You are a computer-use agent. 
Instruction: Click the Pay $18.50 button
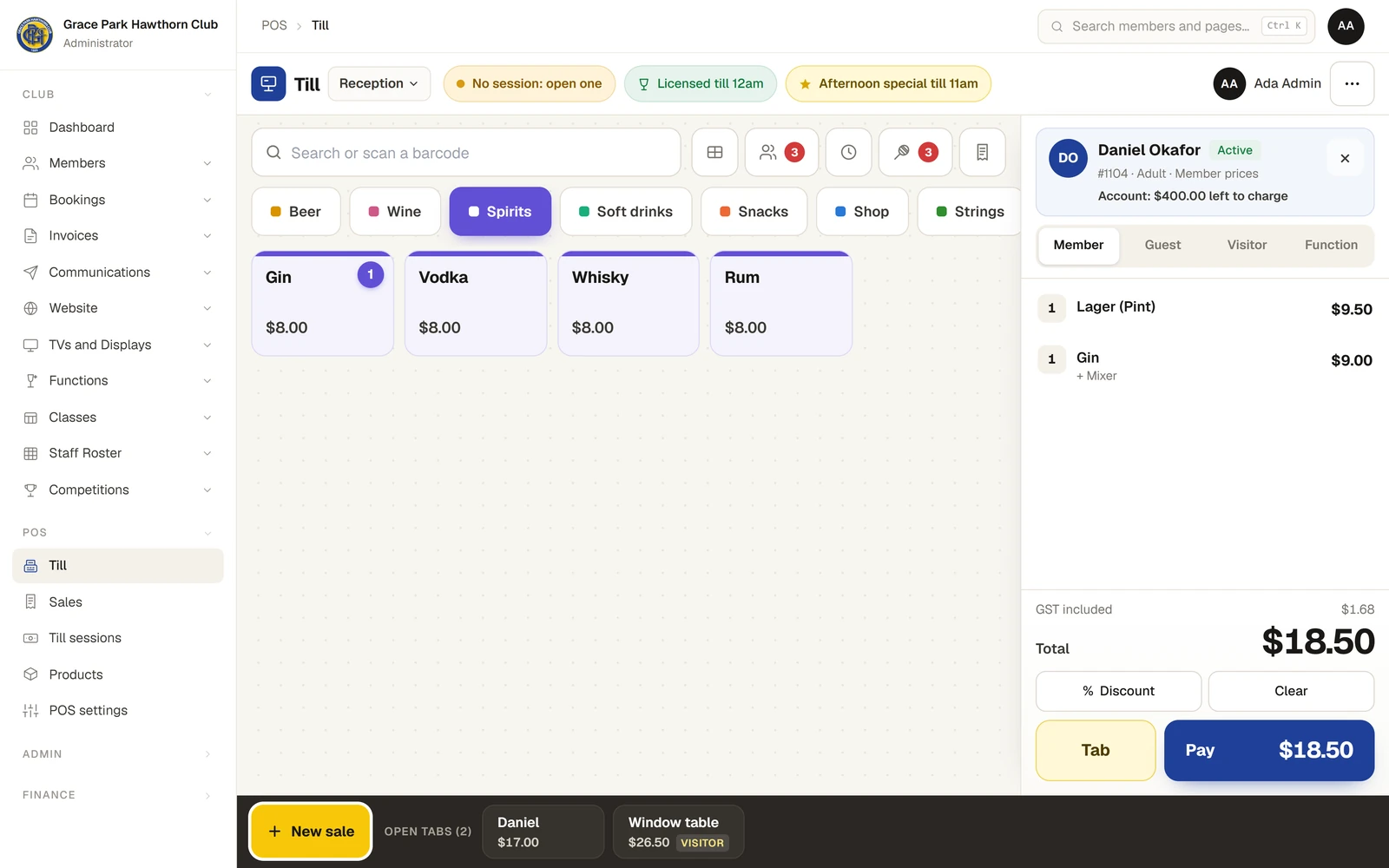coord(1269,751)
